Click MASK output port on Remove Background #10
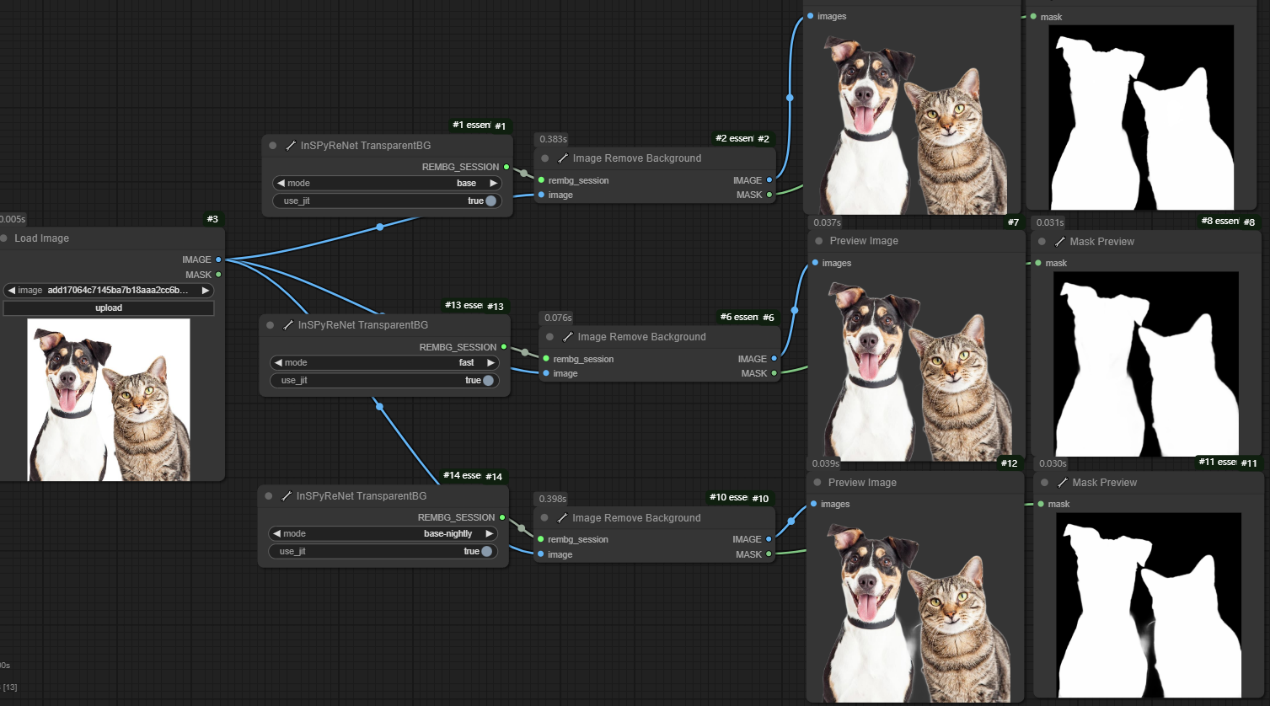This screenshot has height=706, width=1270. [x=769, y=554]
